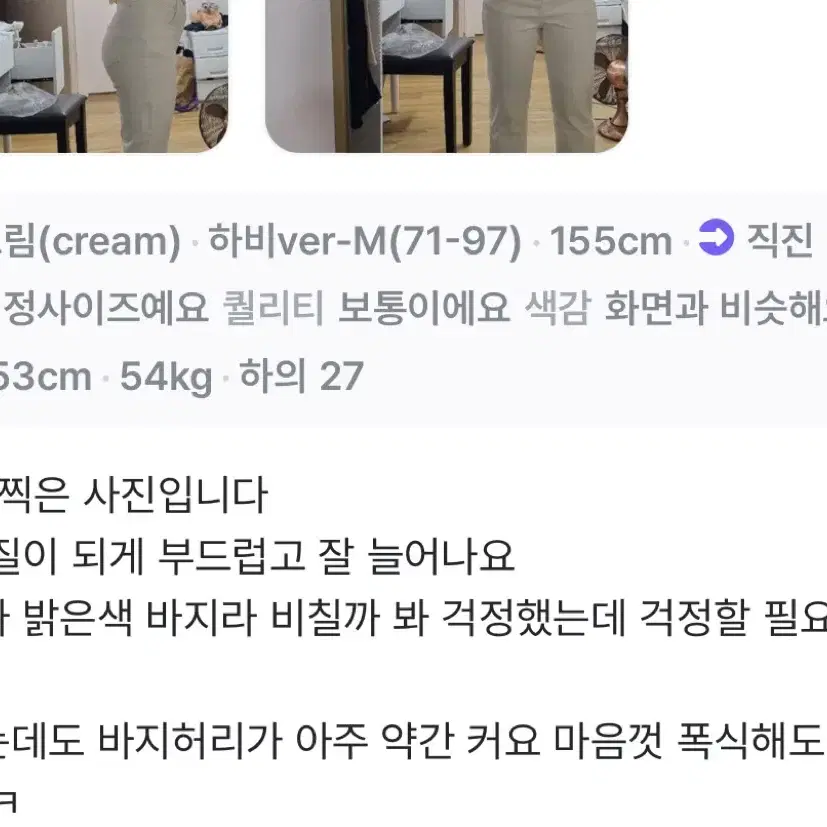This screenshot has width=827, height=827.
Task: Open the right review photo showing front view
Action: coord(447,76)
